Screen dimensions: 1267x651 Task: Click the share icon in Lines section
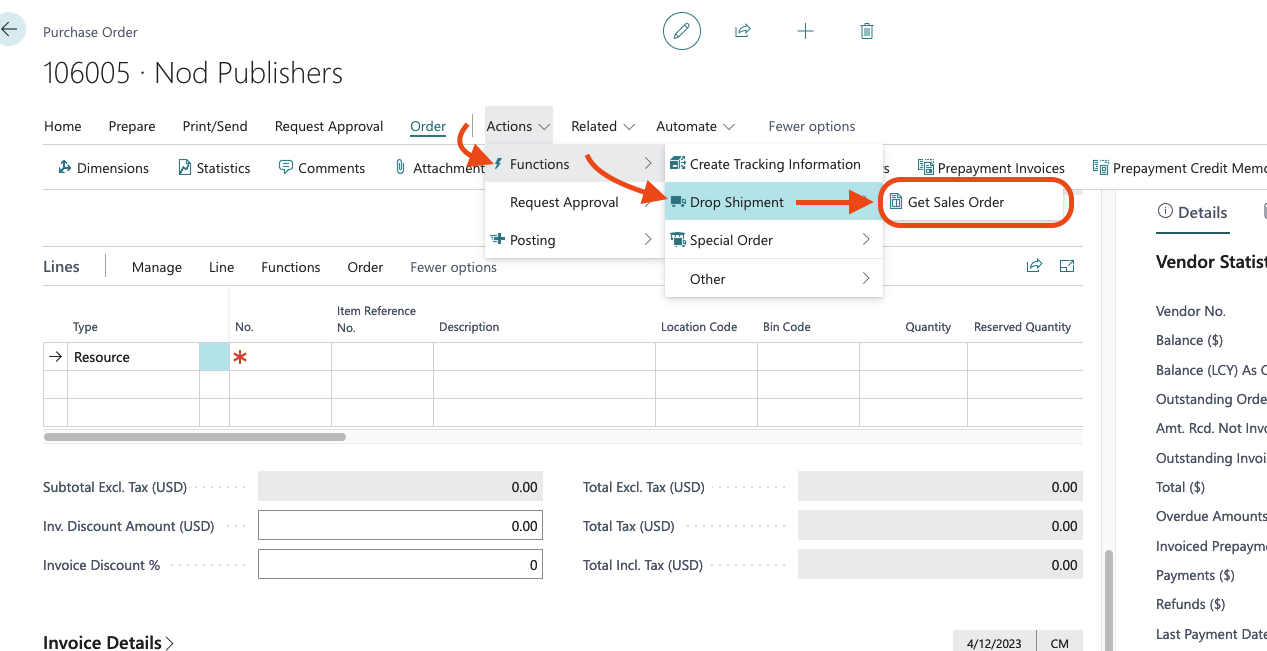tap(1034, 266)
